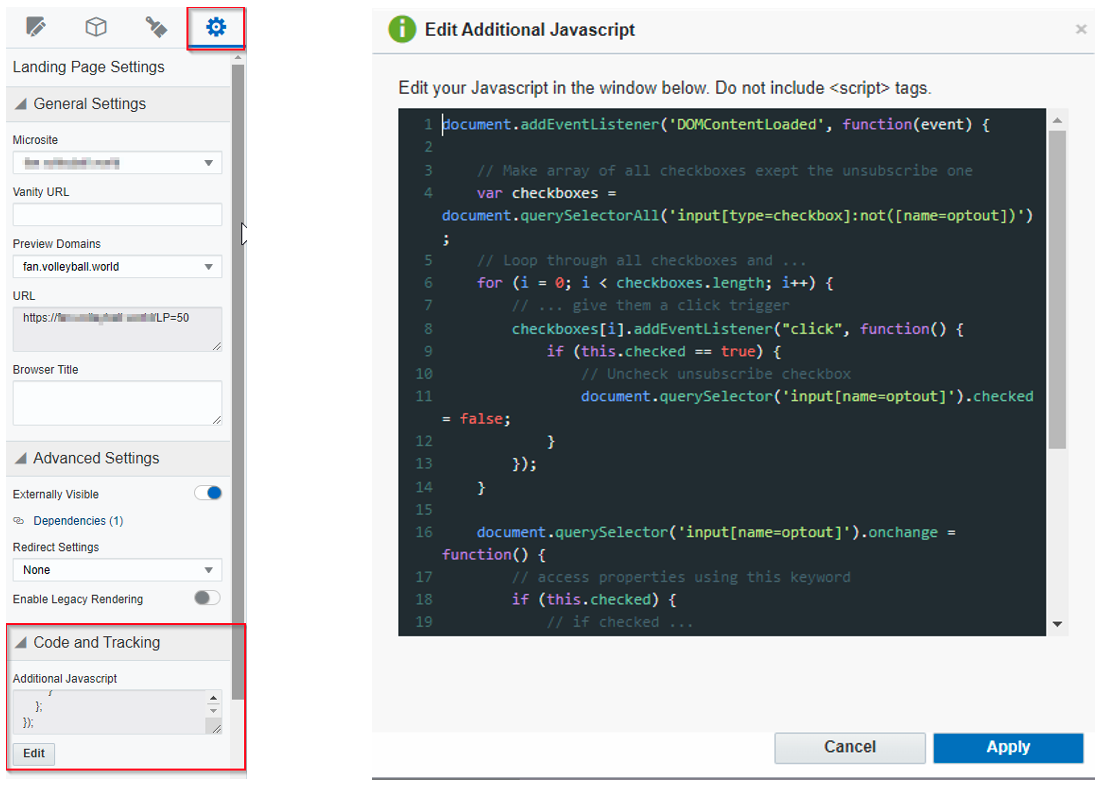Image resolution: width=1102 pixels, height=785 pixels.
Task: Open the Preview Domains dropdown
Action: [117, 267]
